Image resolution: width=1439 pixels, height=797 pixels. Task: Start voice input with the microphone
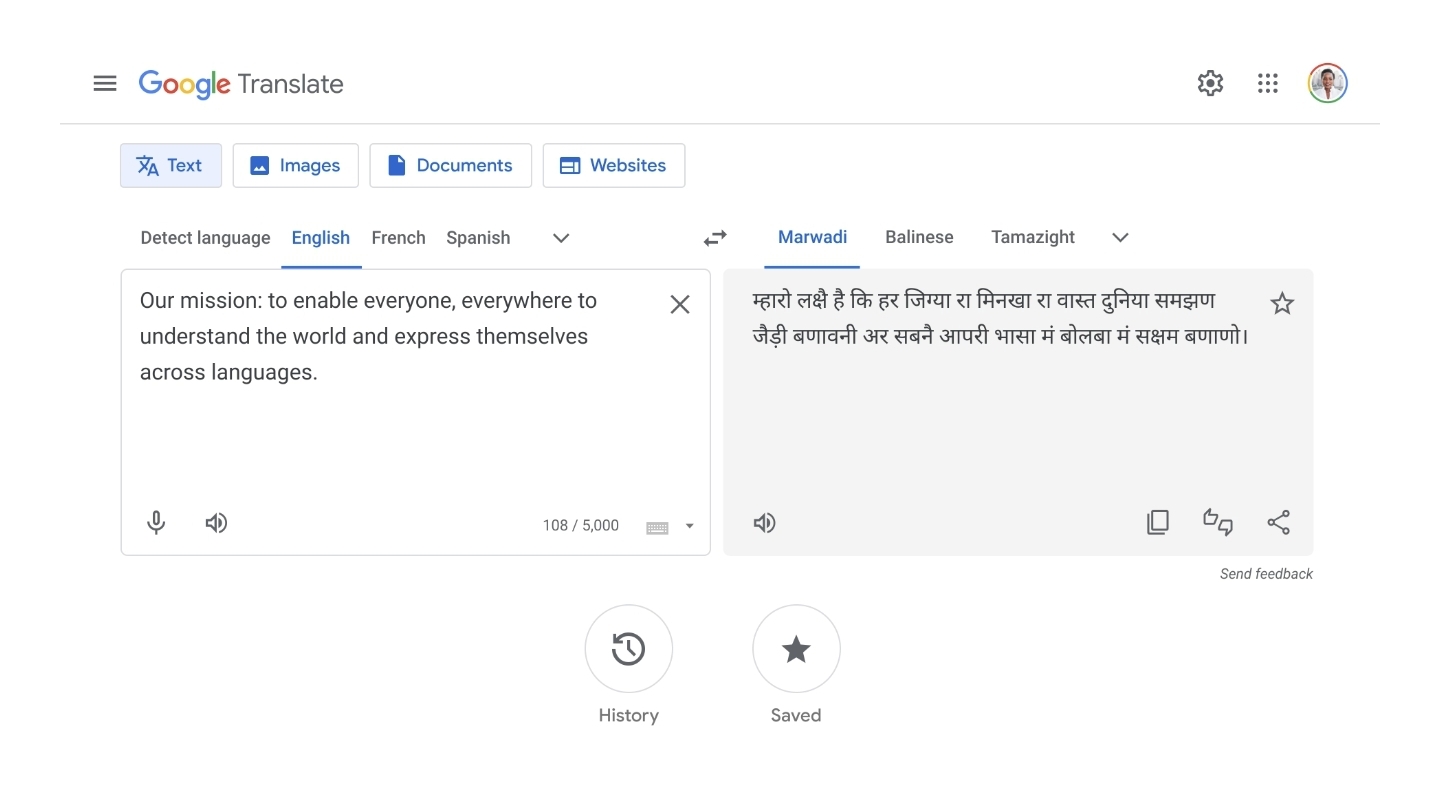(156, 523)
